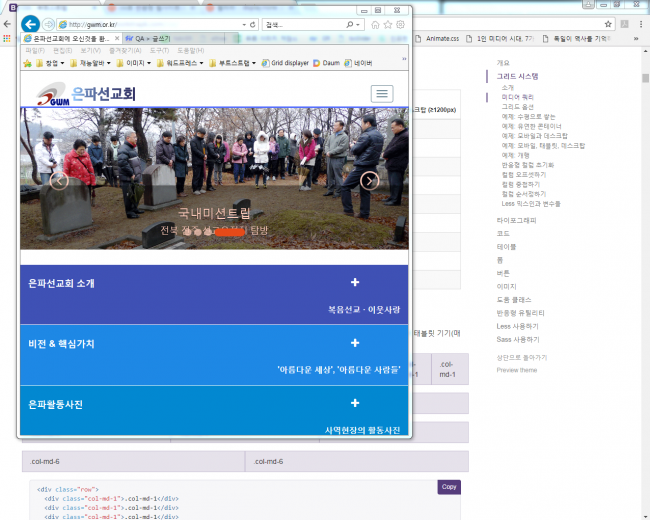Click the 은파선교회 GWM logo

tap(86, 94)
